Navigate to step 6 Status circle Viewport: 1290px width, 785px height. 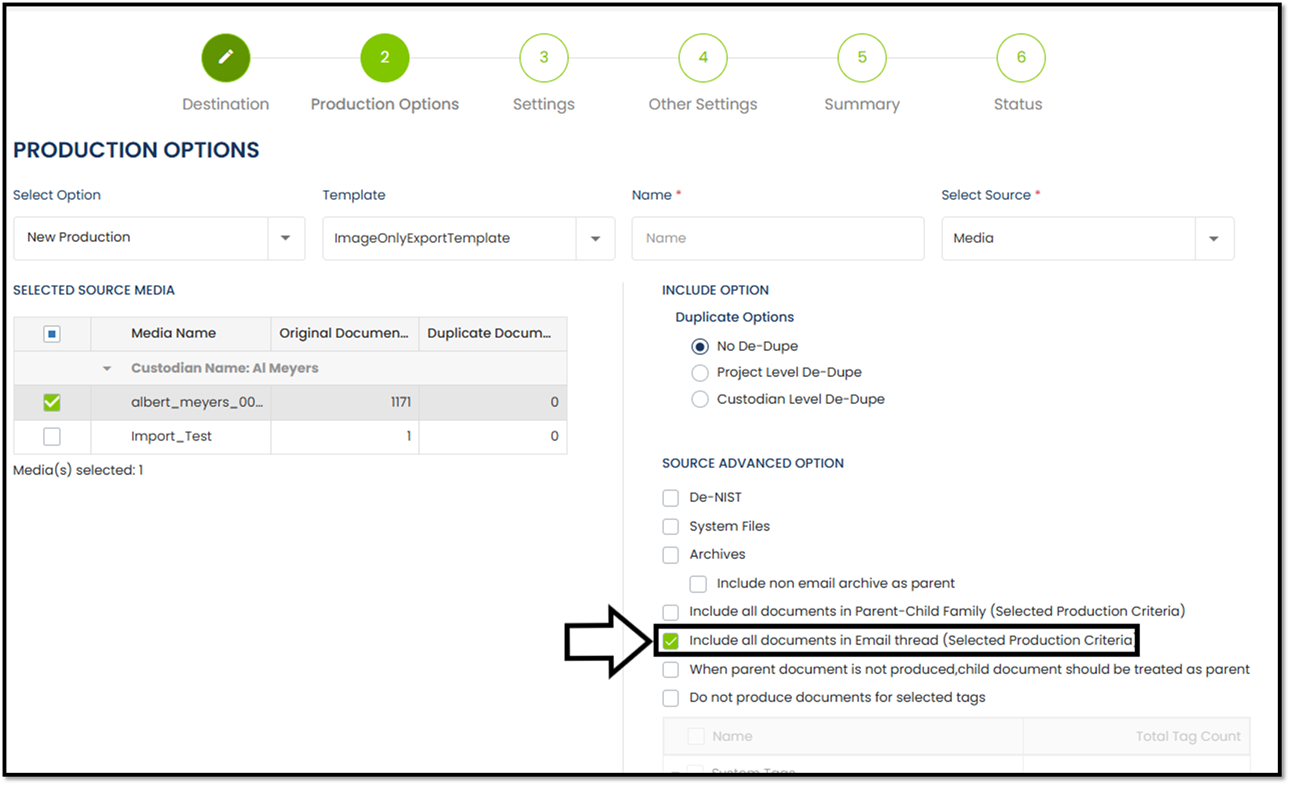[x=1020, y=58]
